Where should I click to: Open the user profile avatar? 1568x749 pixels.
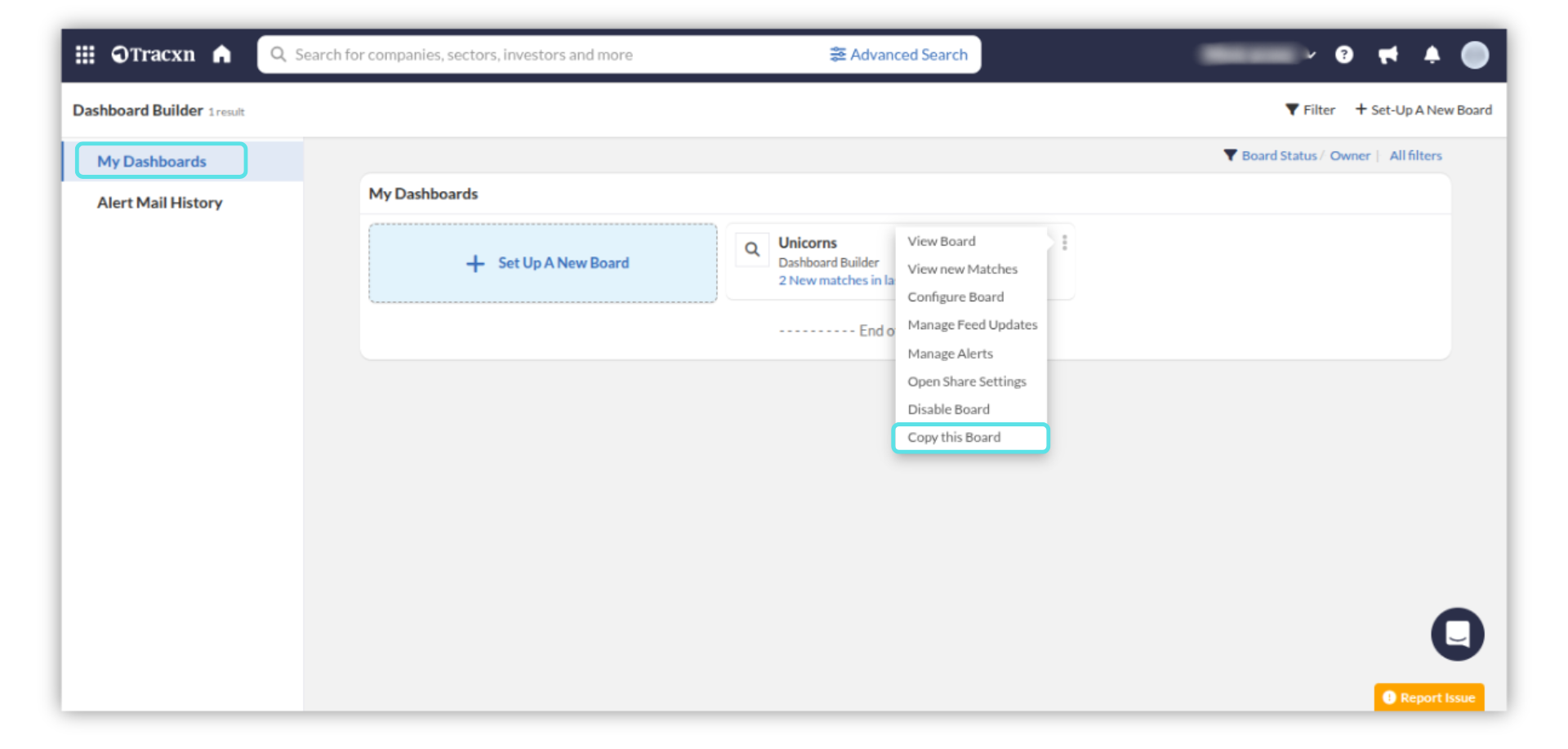coord(1474,55)
